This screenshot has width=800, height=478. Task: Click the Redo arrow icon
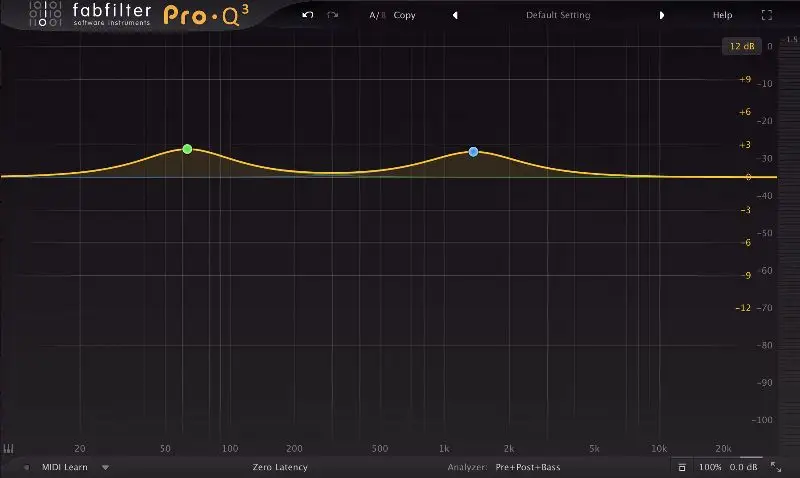coord(333,16)
